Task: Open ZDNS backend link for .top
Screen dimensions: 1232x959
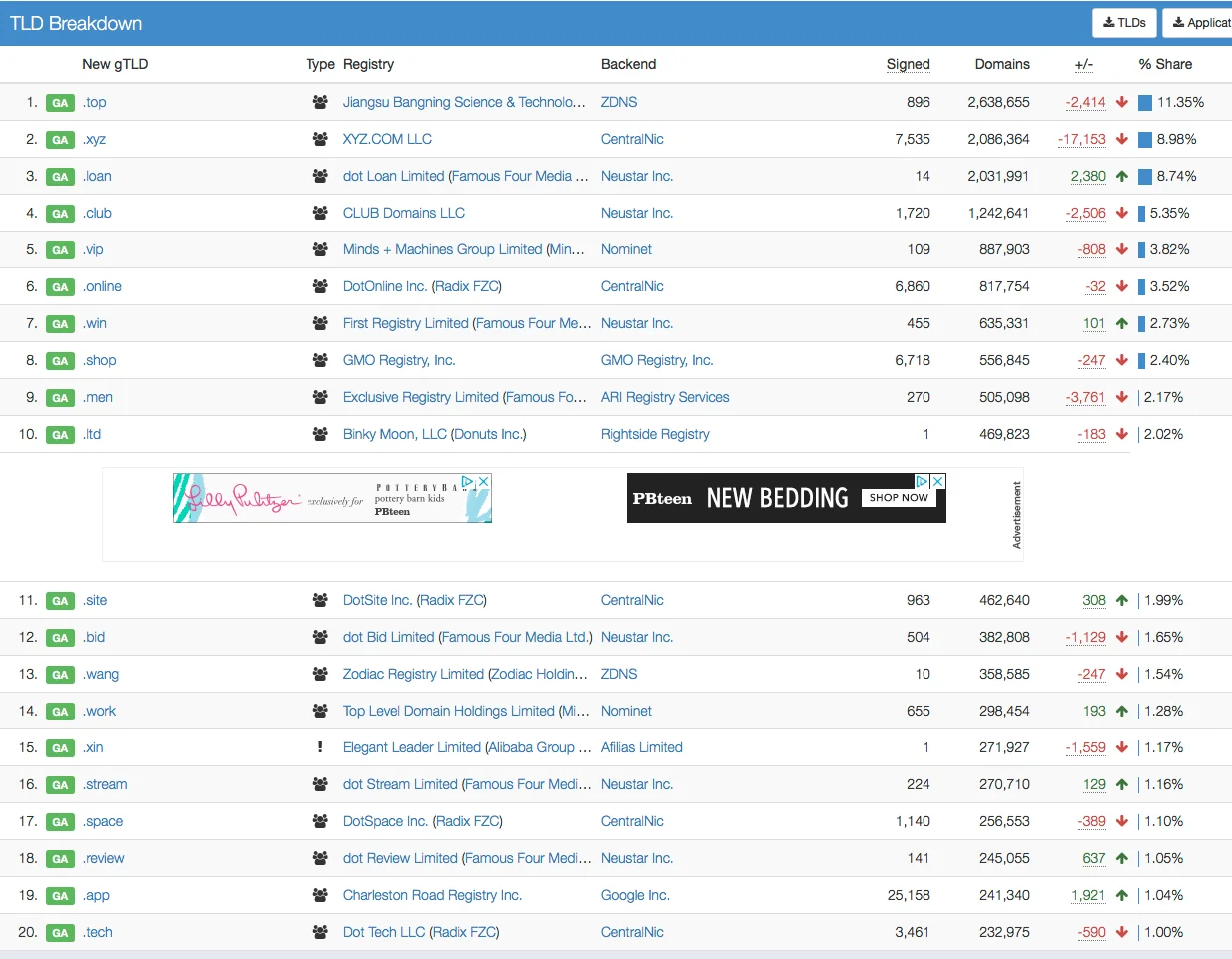Action: (619, 102)
